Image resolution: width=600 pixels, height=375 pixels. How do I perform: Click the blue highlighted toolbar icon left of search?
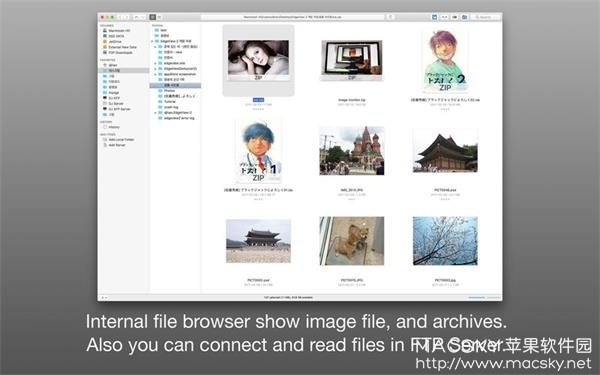(434, 17)
